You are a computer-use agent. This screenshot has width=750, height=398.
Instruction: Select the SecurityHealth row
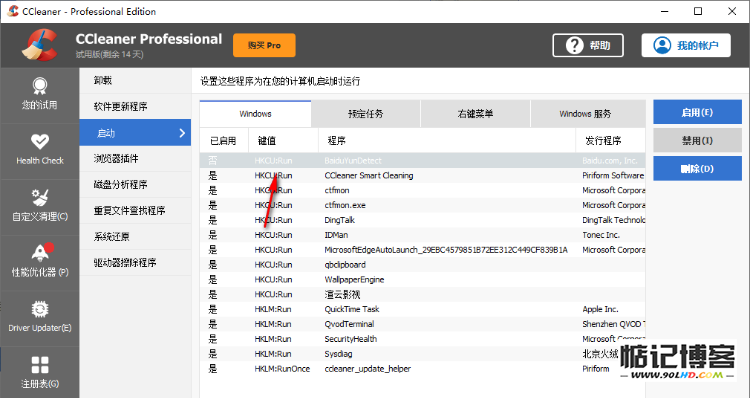pos(422,339)
